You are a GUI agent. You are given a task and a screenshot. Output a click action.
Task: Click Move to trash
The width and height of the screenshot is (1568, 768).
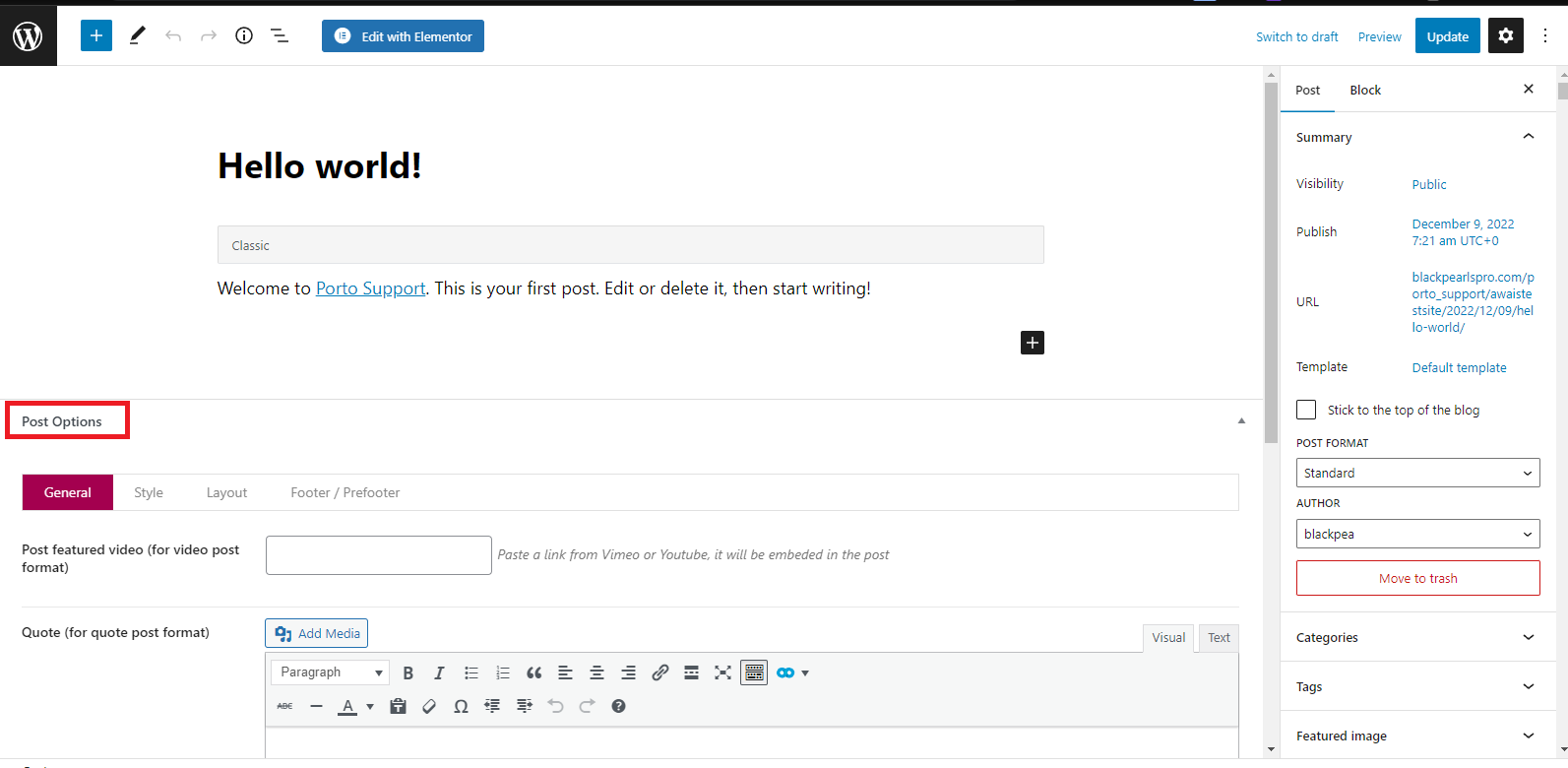point(1418,578)
